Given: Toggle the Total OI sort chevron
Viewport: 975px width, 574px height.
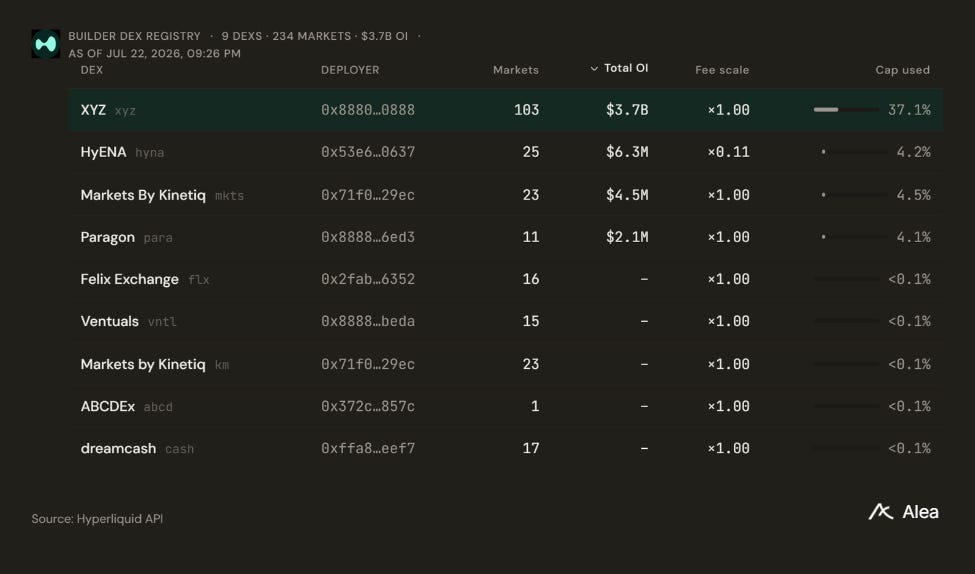Looking at the screenshot, I should [594, 68].
